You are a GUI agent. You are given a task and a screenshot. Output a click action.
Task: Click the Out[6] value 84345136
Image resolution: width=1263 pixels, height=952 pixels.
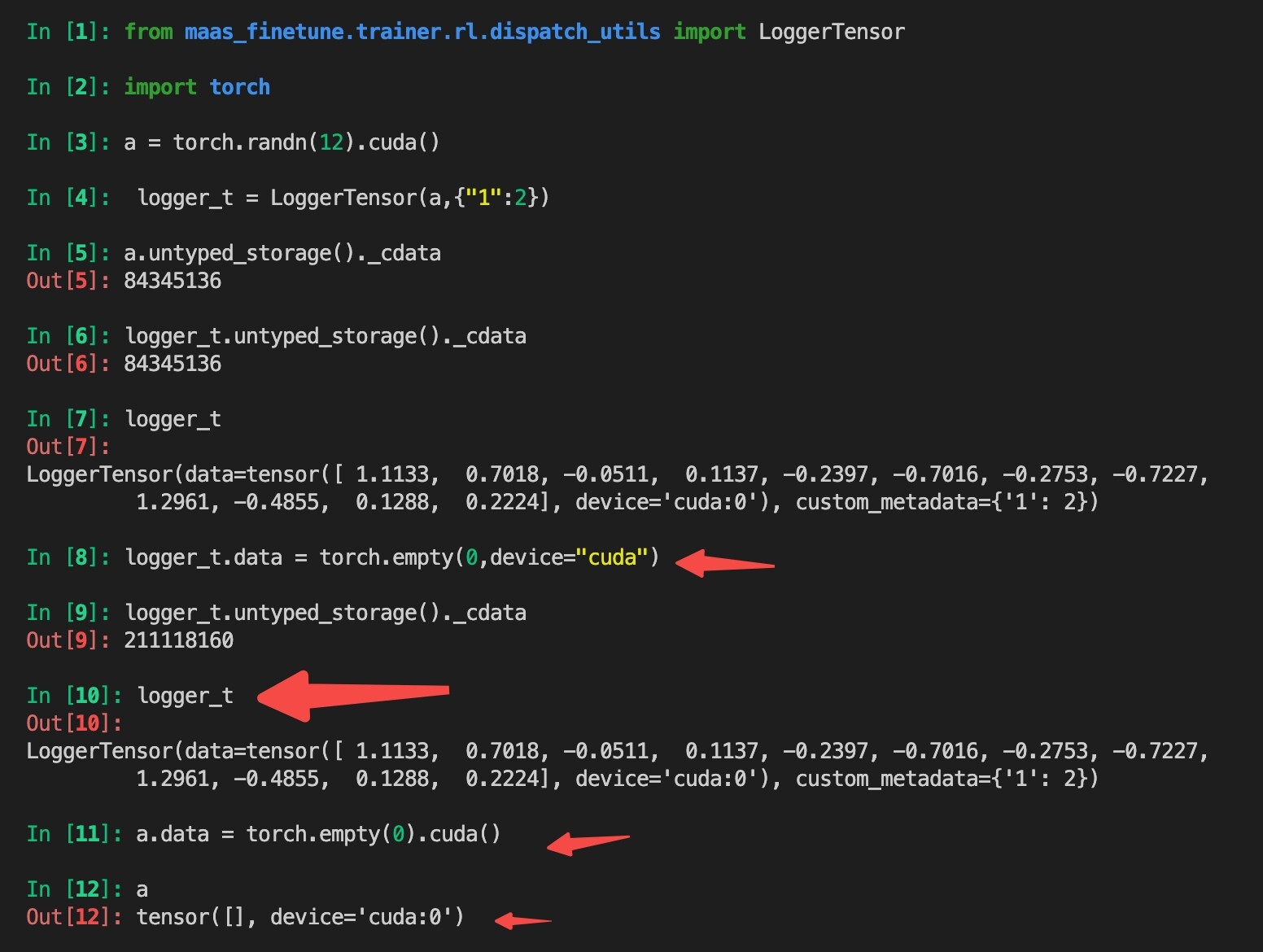click(173, 364)
